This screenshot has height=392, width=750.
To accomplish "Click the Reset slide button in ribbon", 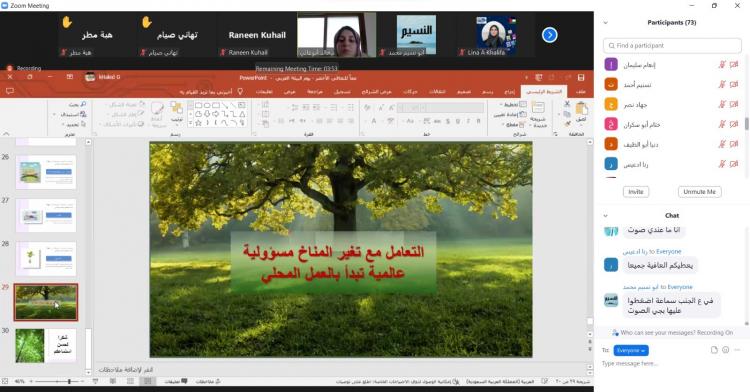I will [x=511, y=114].
